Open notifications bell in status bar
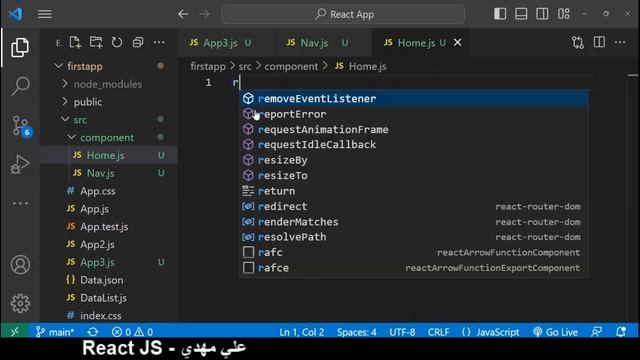This screenshot has height=360, width=640. click(x=621, y=332)
